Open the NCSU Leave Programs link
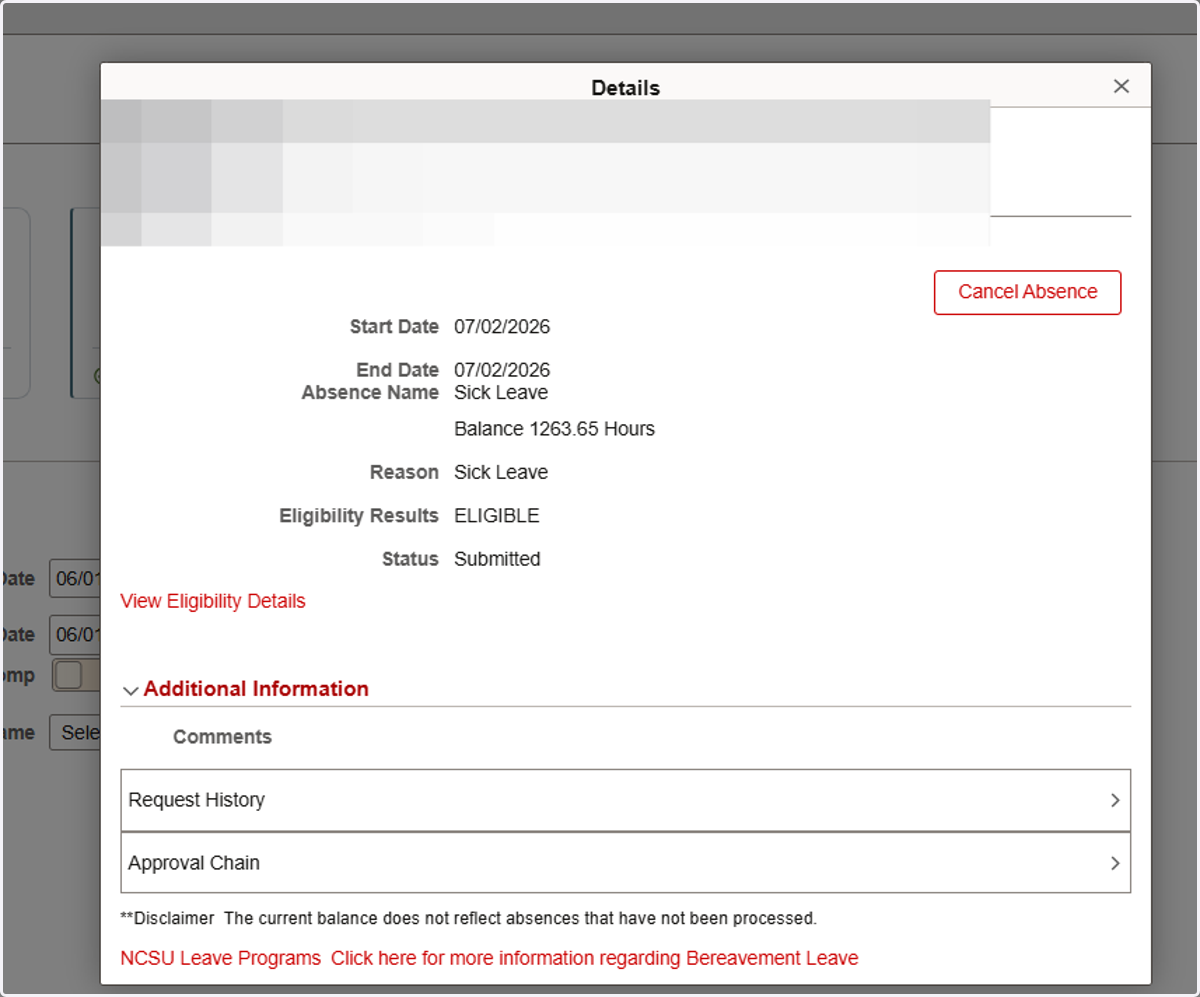The image size is (1200, 997). pos(220,958)
